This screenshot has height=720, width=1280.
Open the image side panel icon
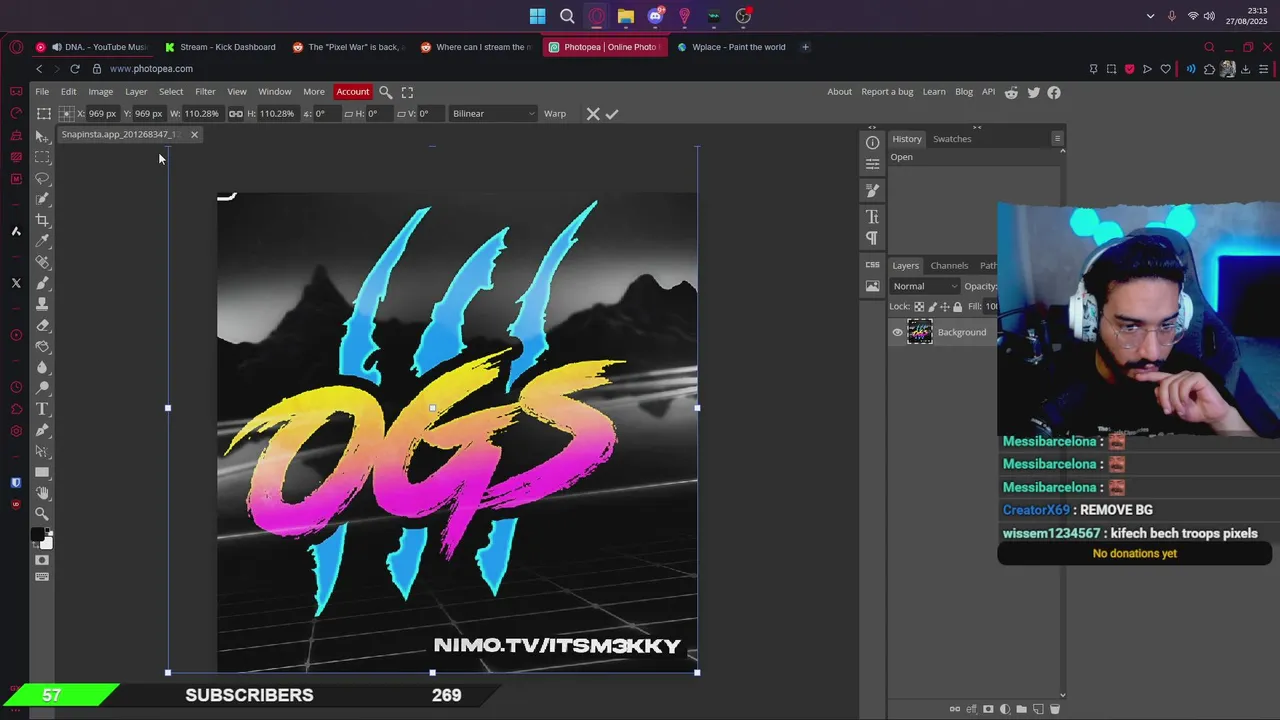tap(872, 286)
